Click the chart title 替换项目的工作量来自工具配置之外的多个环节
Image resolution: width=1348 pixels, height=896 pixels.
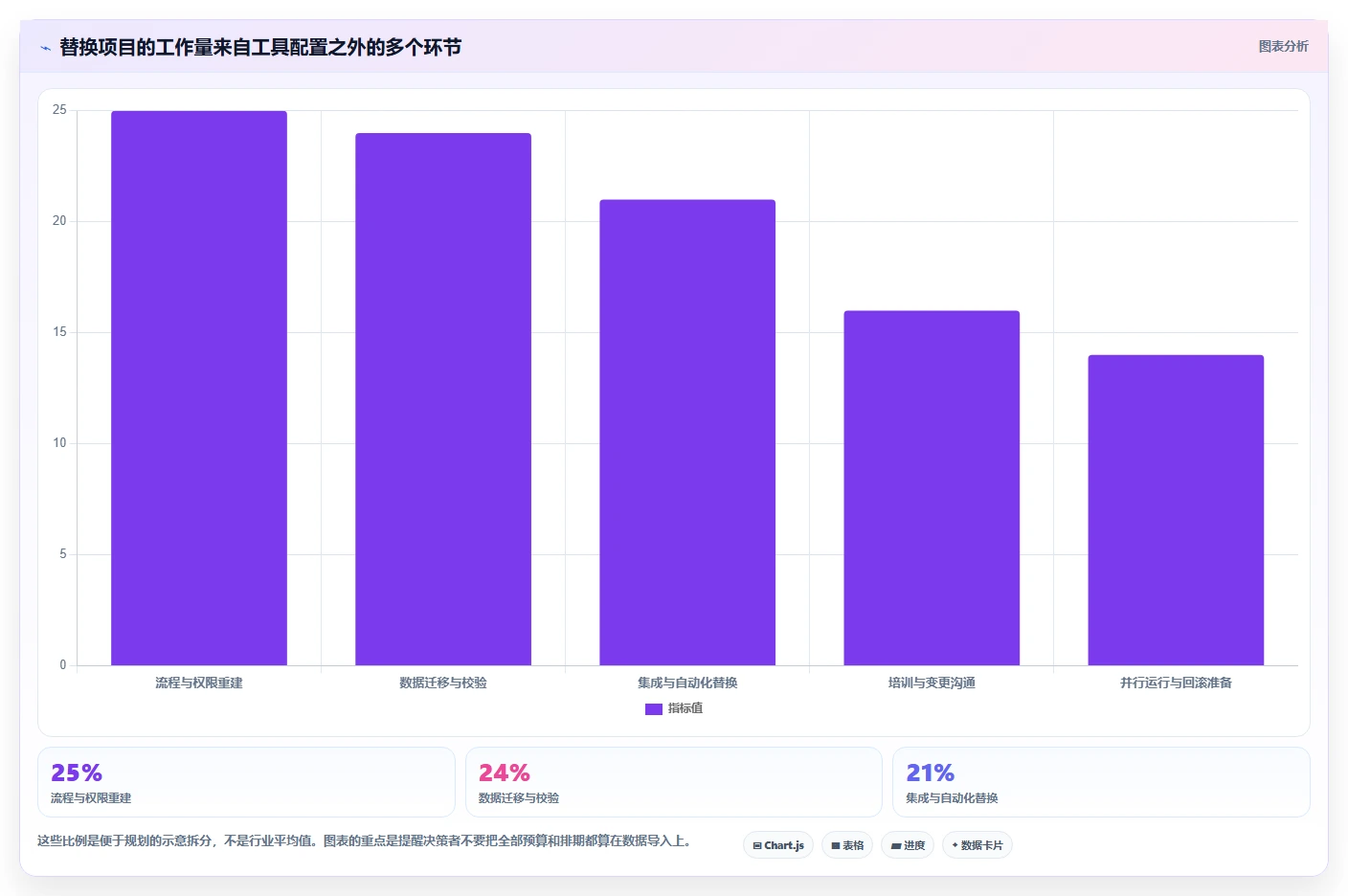click(x=260, y=47)
